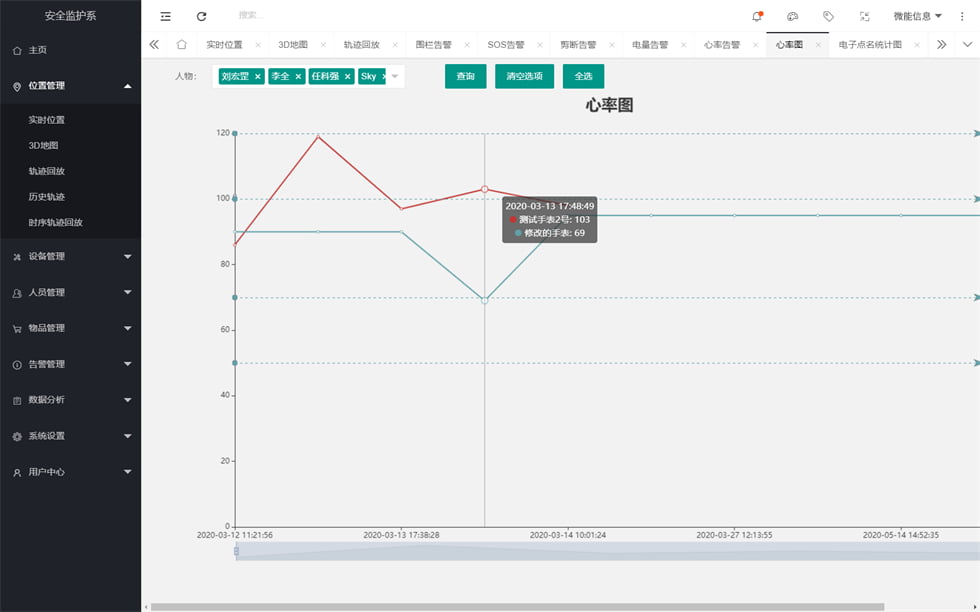Click the 查询 button

(465, 76)
